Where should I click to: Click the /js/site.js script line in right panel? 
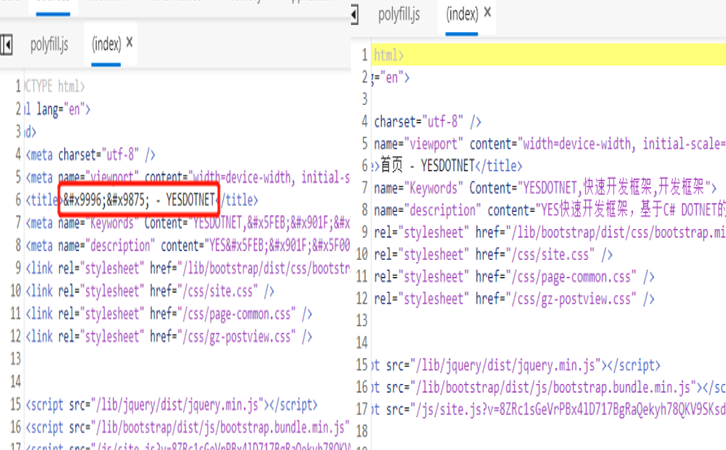549,410
